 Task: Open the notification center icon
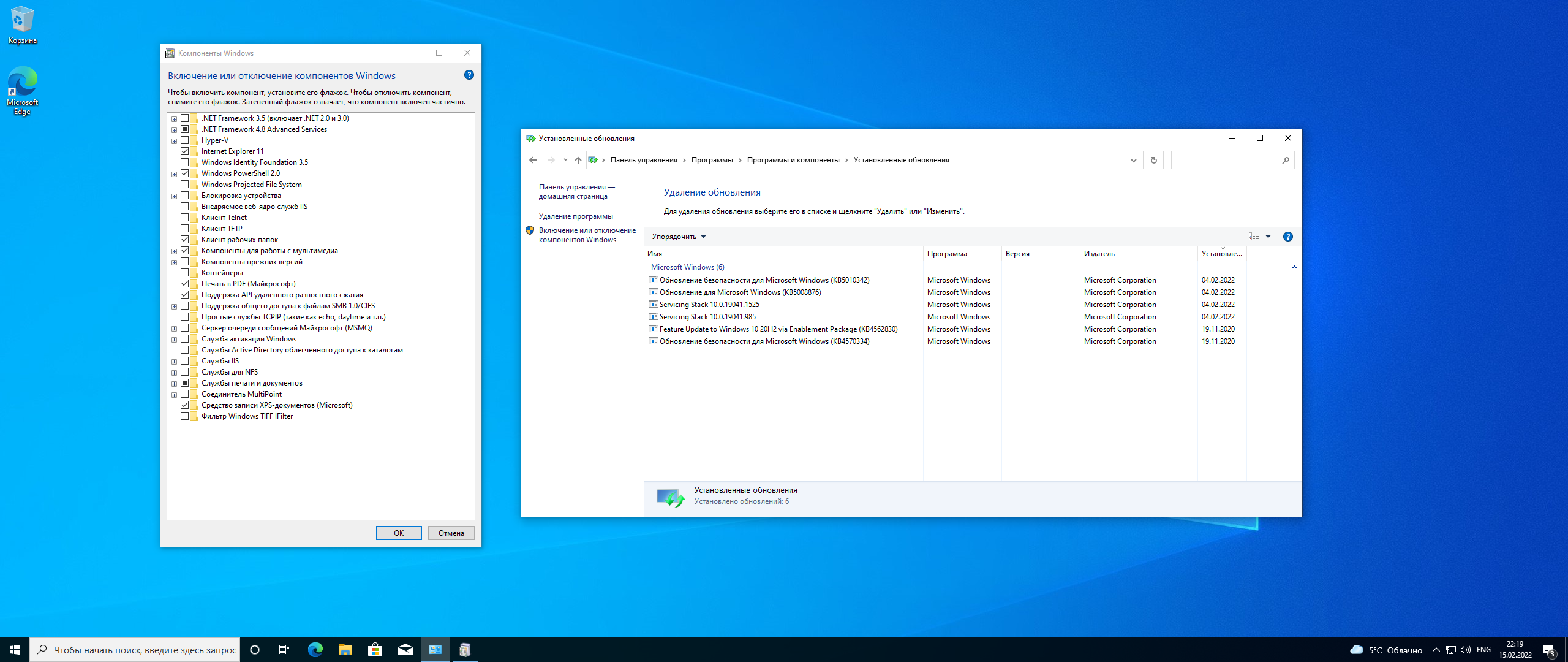coord(1549,650)
